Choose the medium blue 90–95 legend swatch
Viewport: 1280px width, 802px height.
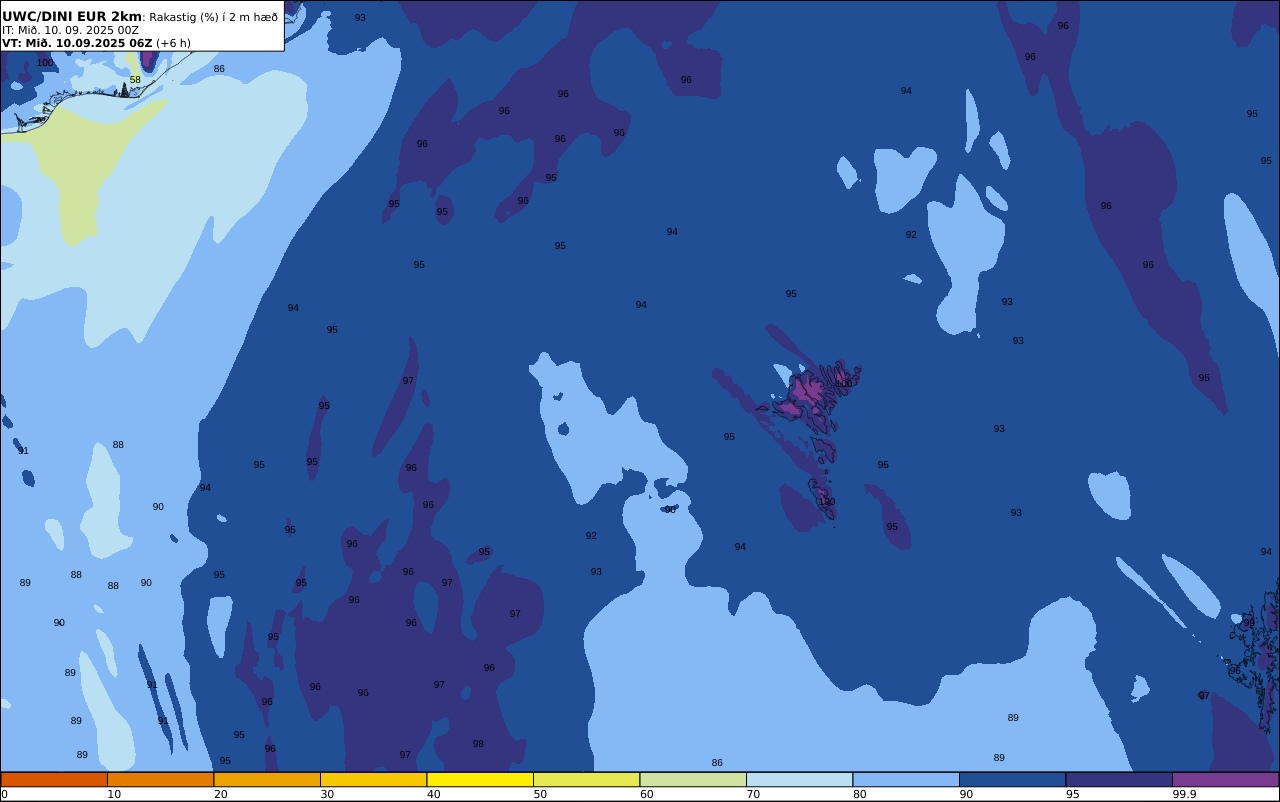pos(1012,779)
